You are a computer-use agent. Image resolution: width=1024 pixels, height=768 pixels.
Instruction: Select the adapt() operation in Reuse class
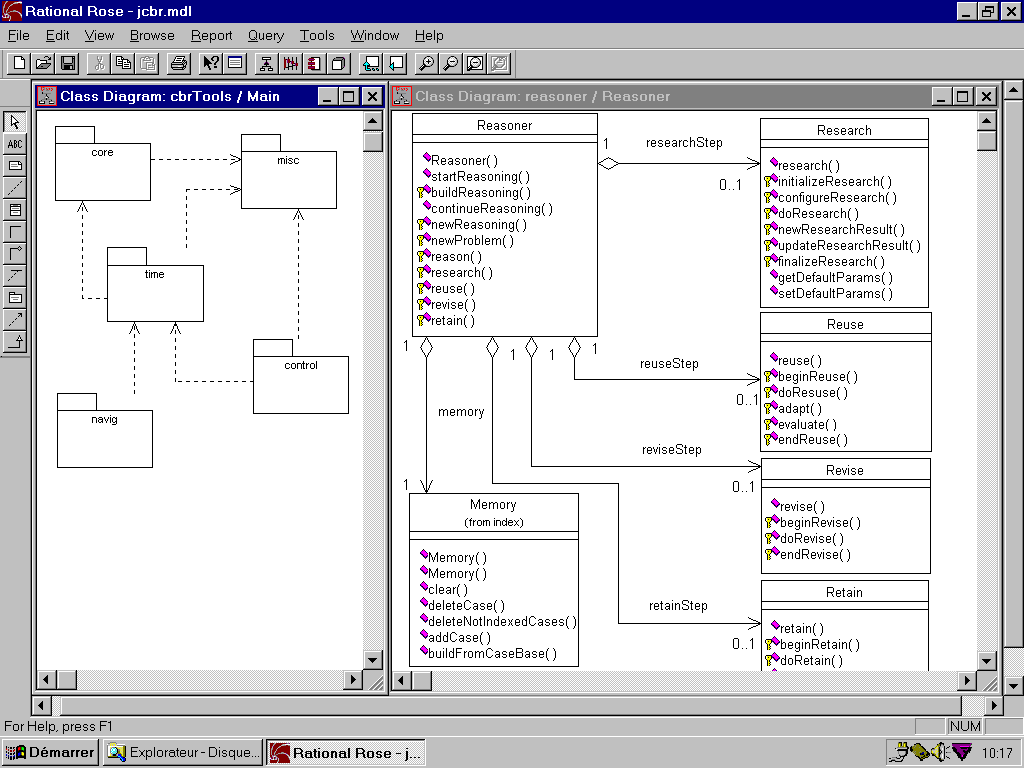(x=800, y=408)
